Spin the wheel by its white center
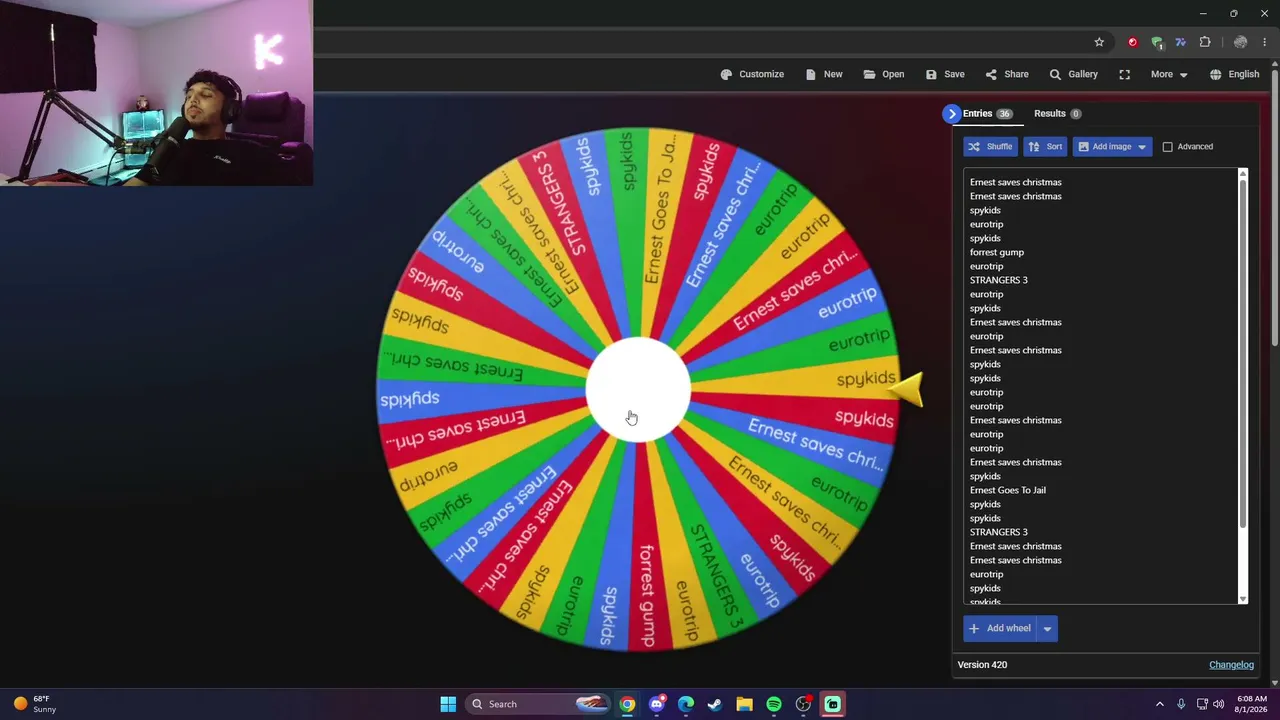 click(638, 390)
